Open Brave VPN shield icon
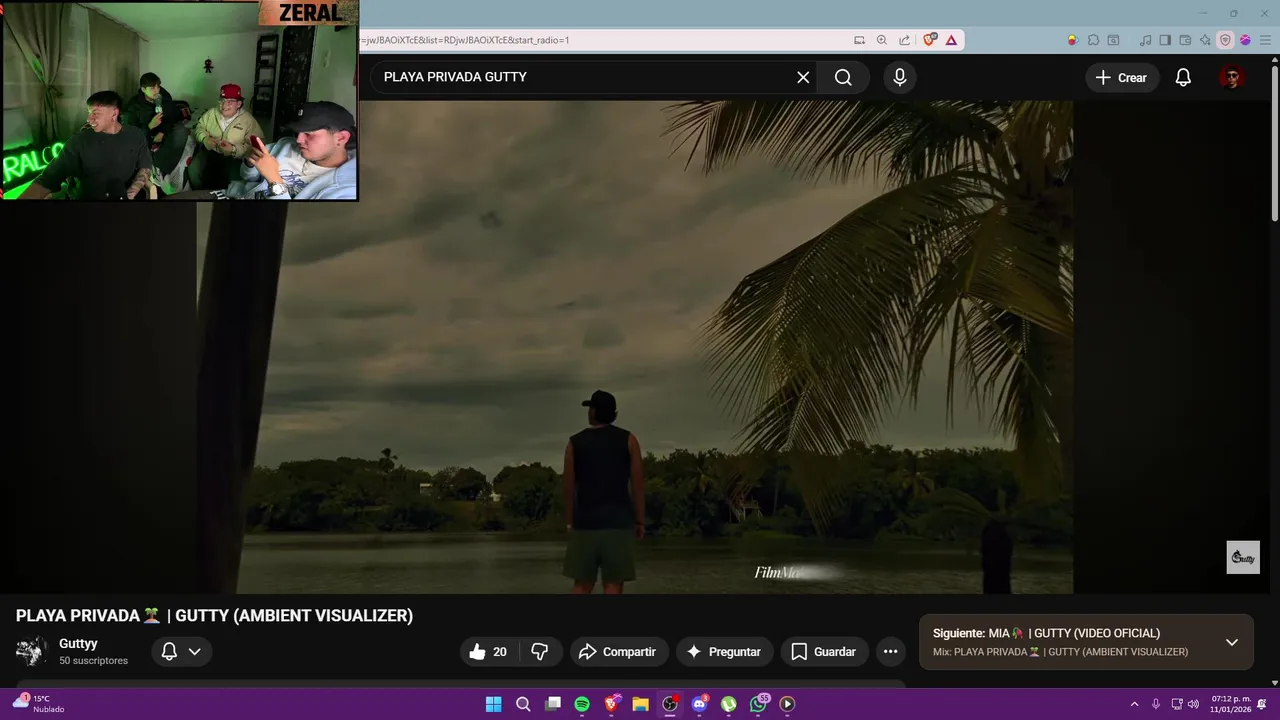 point(1225,40)
